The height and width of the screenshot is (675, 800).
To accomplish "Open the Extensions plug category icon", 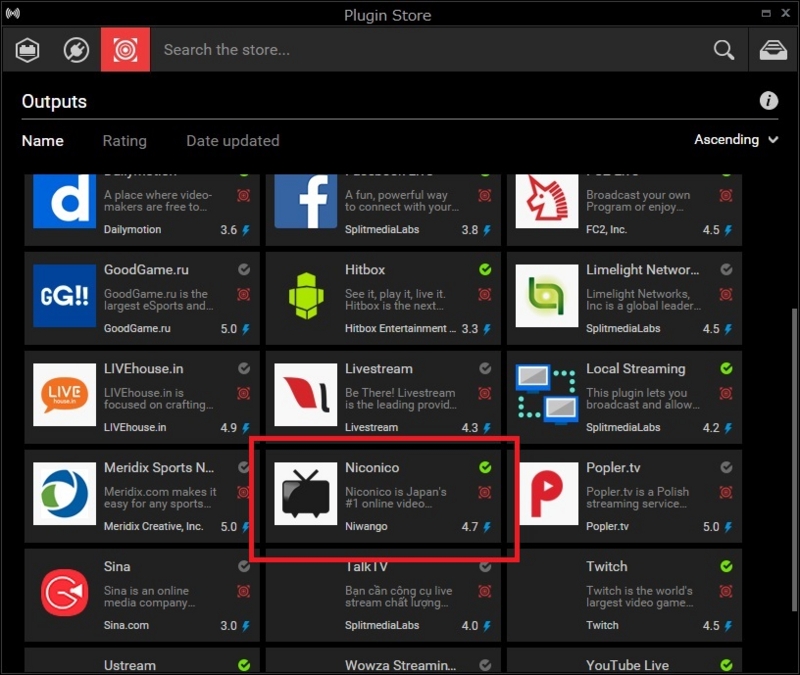I will click(x=76, y=50).
